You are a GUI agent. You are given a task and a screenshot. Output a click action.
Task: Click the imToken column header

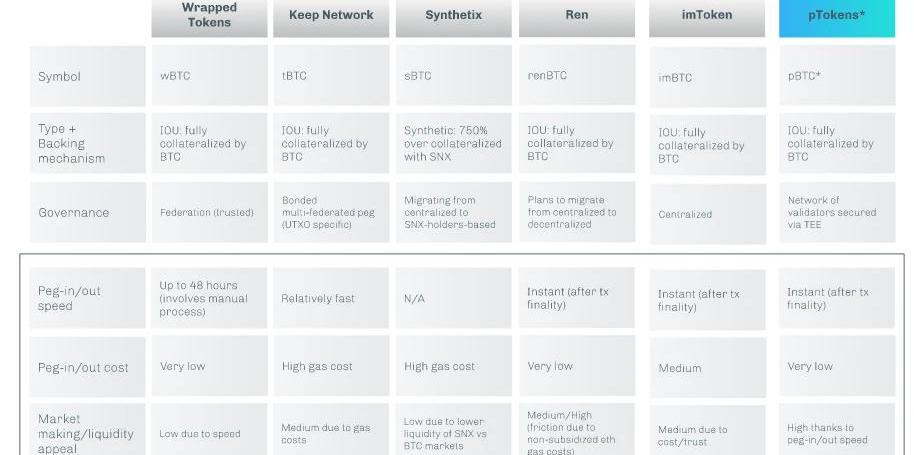pyautogui.click(x=707, y=16)
